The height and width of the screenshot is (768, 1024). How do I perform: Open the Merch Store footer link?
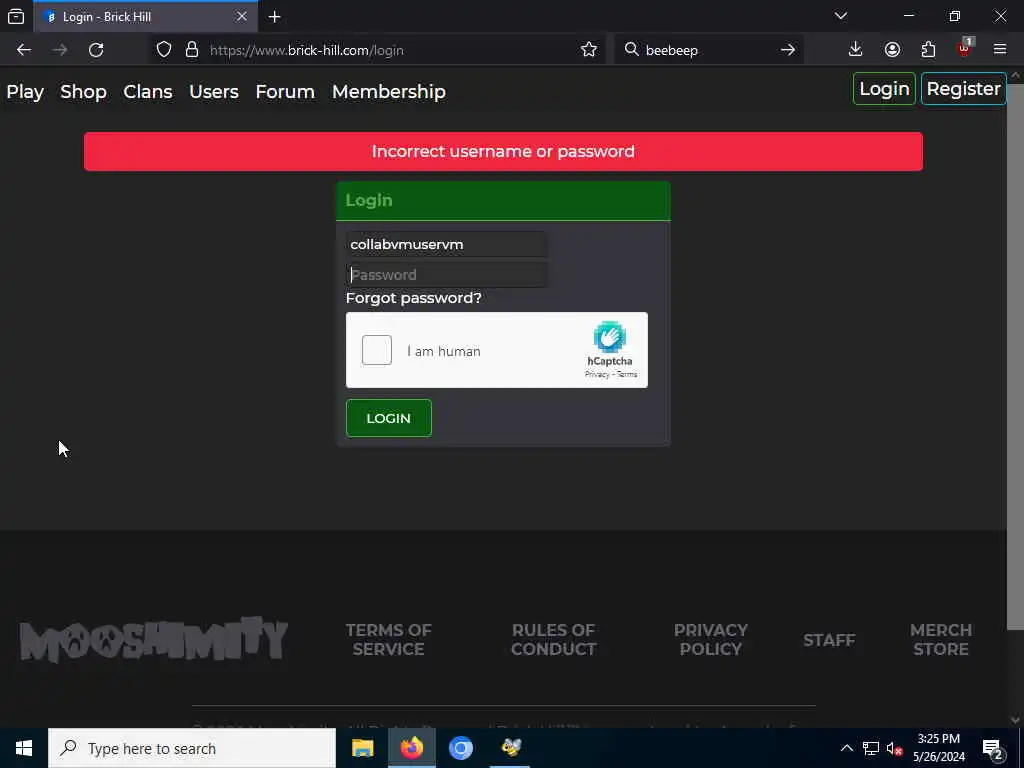click(x=941, y=639)
